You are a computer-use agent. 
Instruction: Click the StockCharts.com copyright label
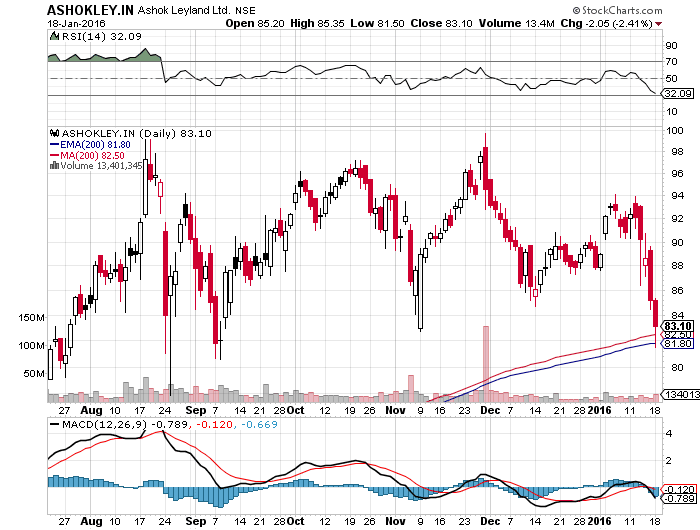pyautogui.click(x=618, y=10)
